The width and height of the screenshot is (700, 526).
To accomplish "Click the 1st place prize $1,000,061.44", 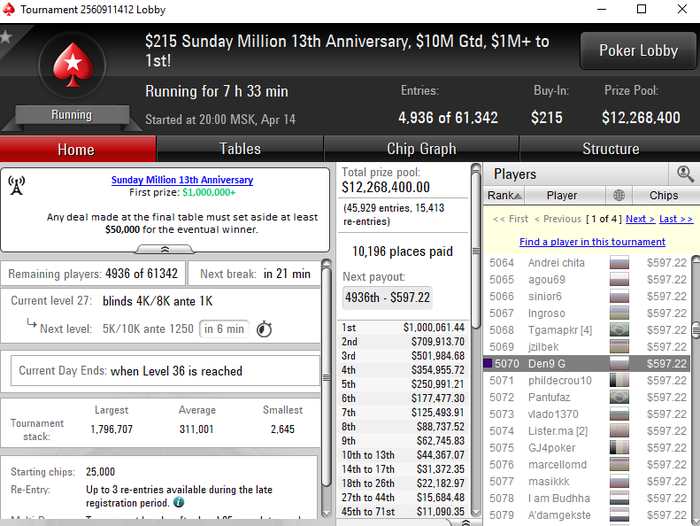I will click(x=434, y=327).
